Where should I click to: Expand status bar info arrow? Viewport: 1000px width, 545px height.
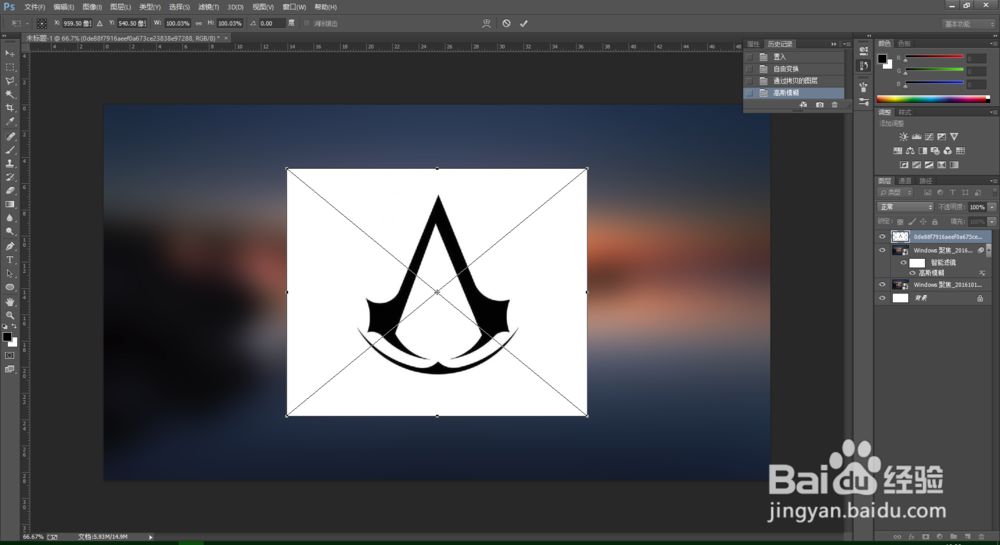pyautogui.click(x=151, y=537)
